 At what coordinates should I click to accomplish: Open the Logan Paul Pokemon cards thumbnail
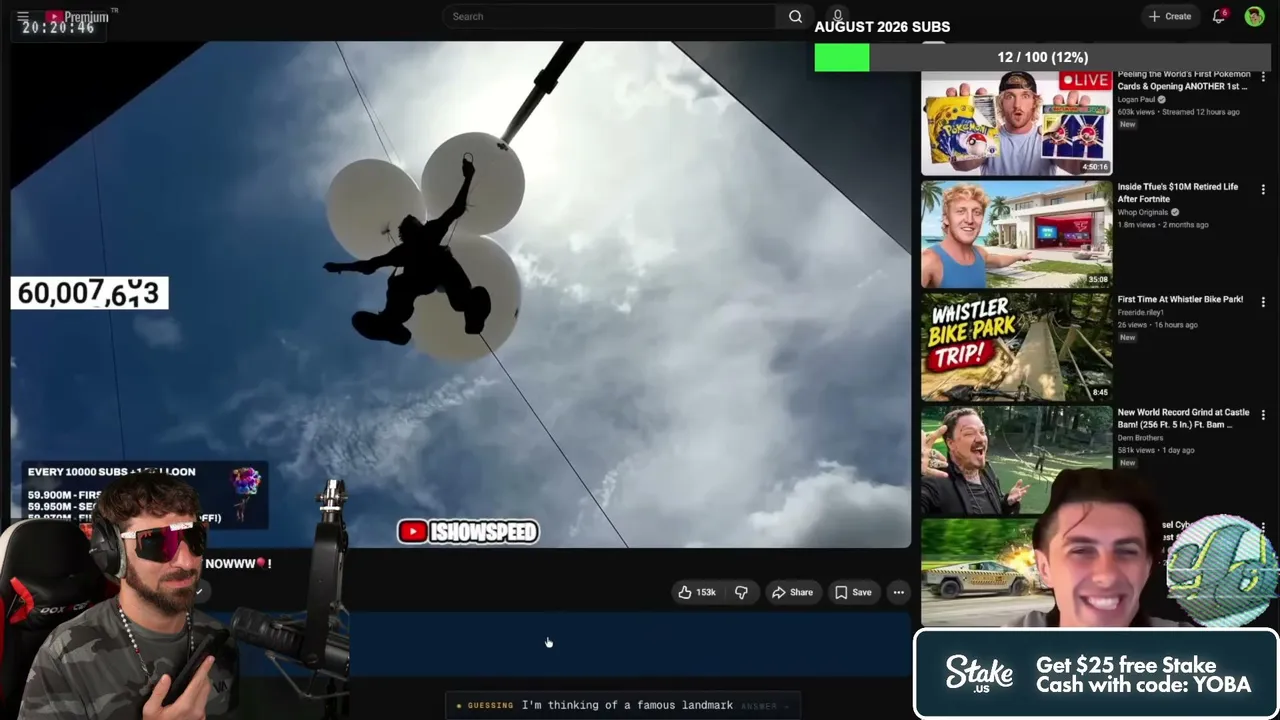point(1016,123)
